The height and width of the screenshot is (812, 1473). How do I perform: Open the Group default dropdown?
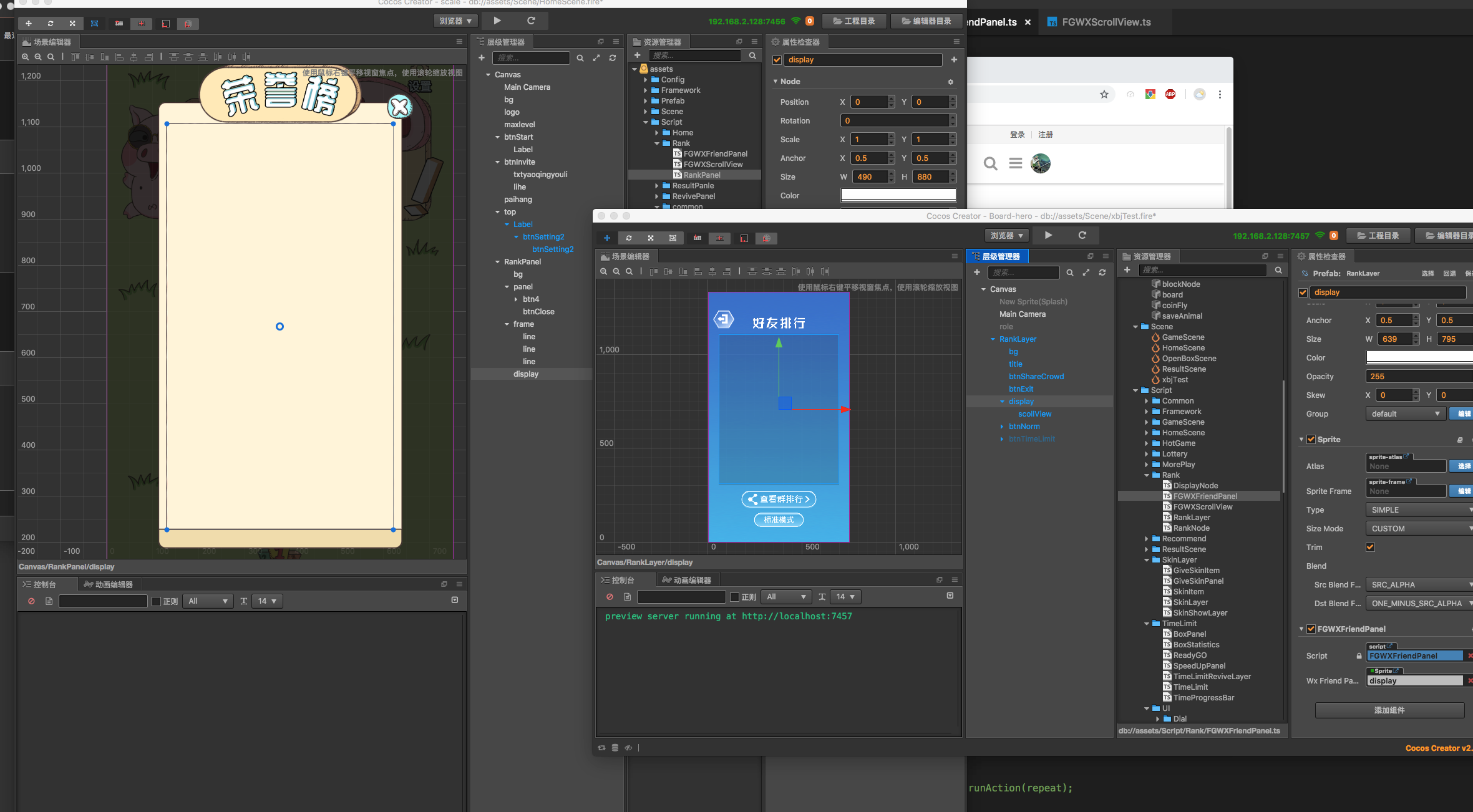1405,413
